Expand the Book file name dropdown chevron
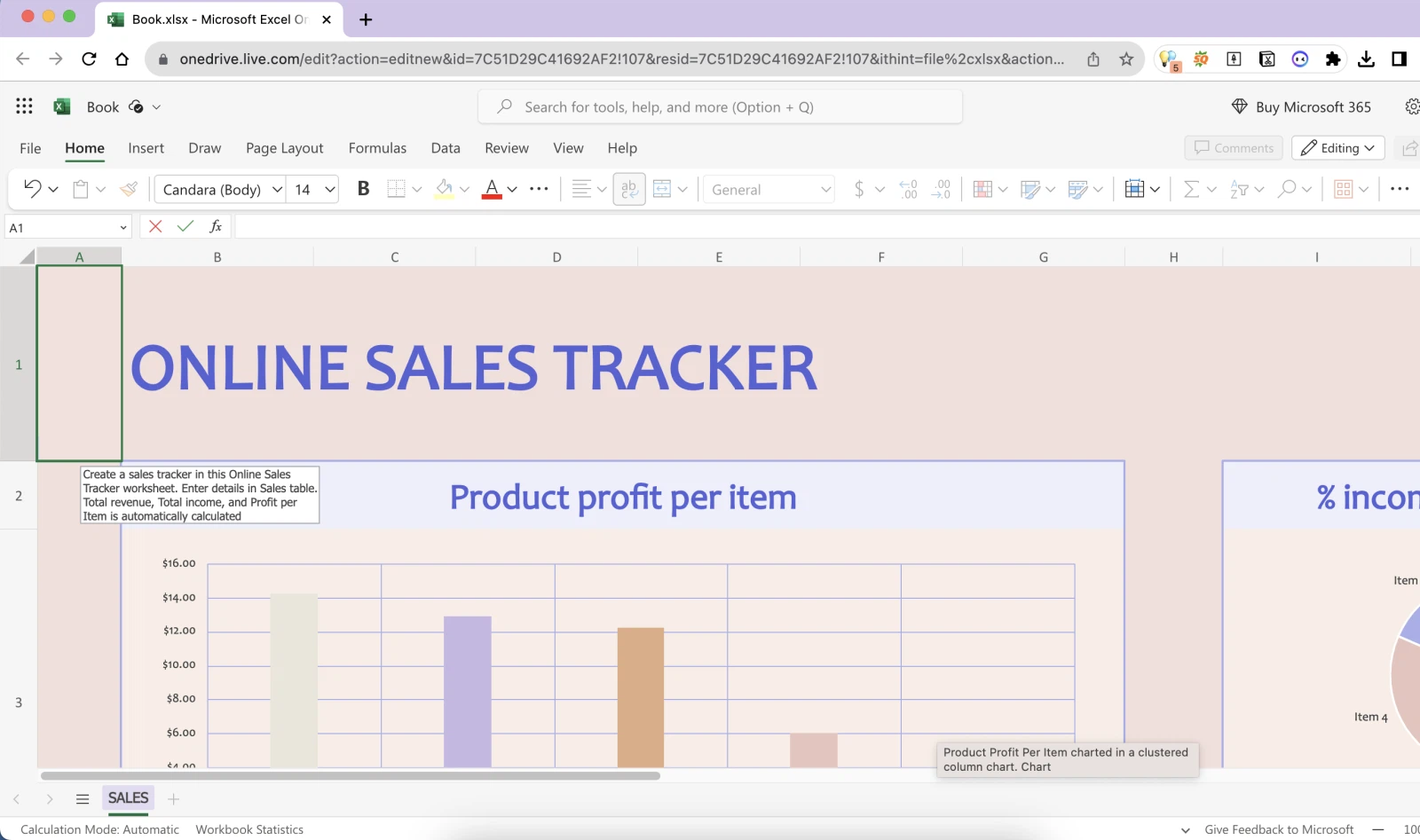The height and width of the screenshot is (840, 1420). click(156, 107)
